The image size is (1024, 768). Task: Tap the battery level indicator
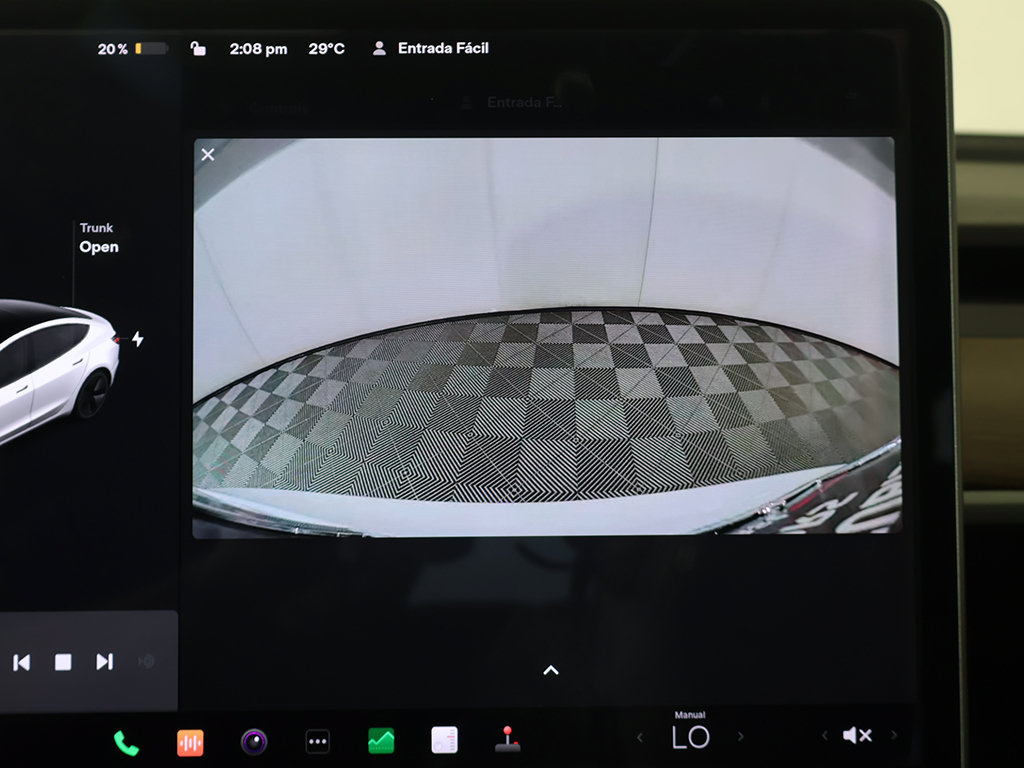pos(152,48)
